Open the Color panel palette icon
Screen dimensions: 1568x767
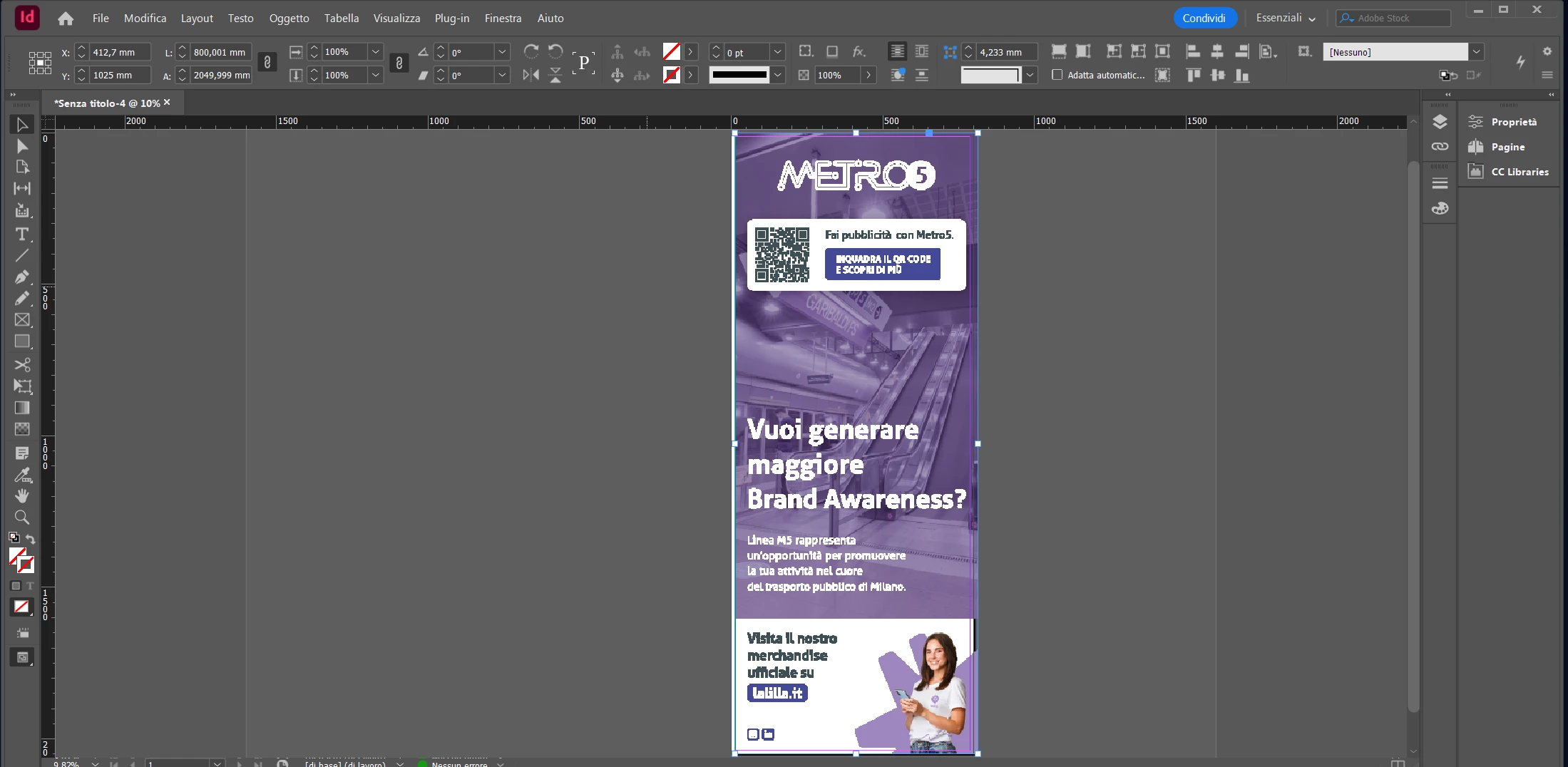(1440, 208)
